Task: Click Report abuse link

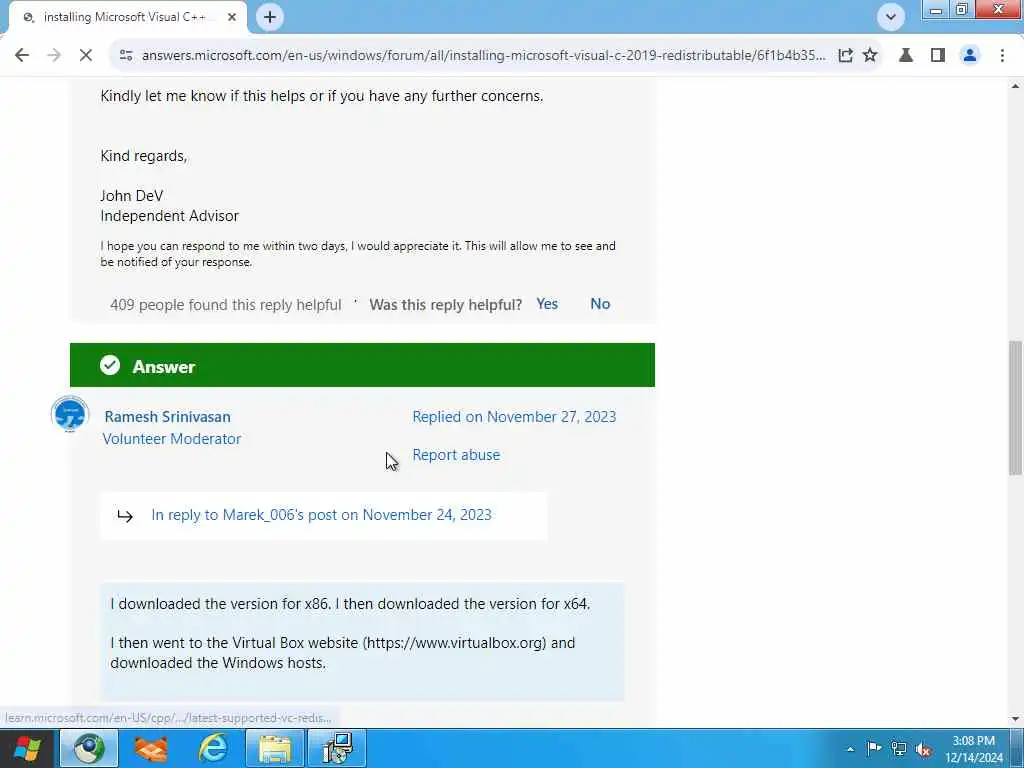Action: pos(456,455)
